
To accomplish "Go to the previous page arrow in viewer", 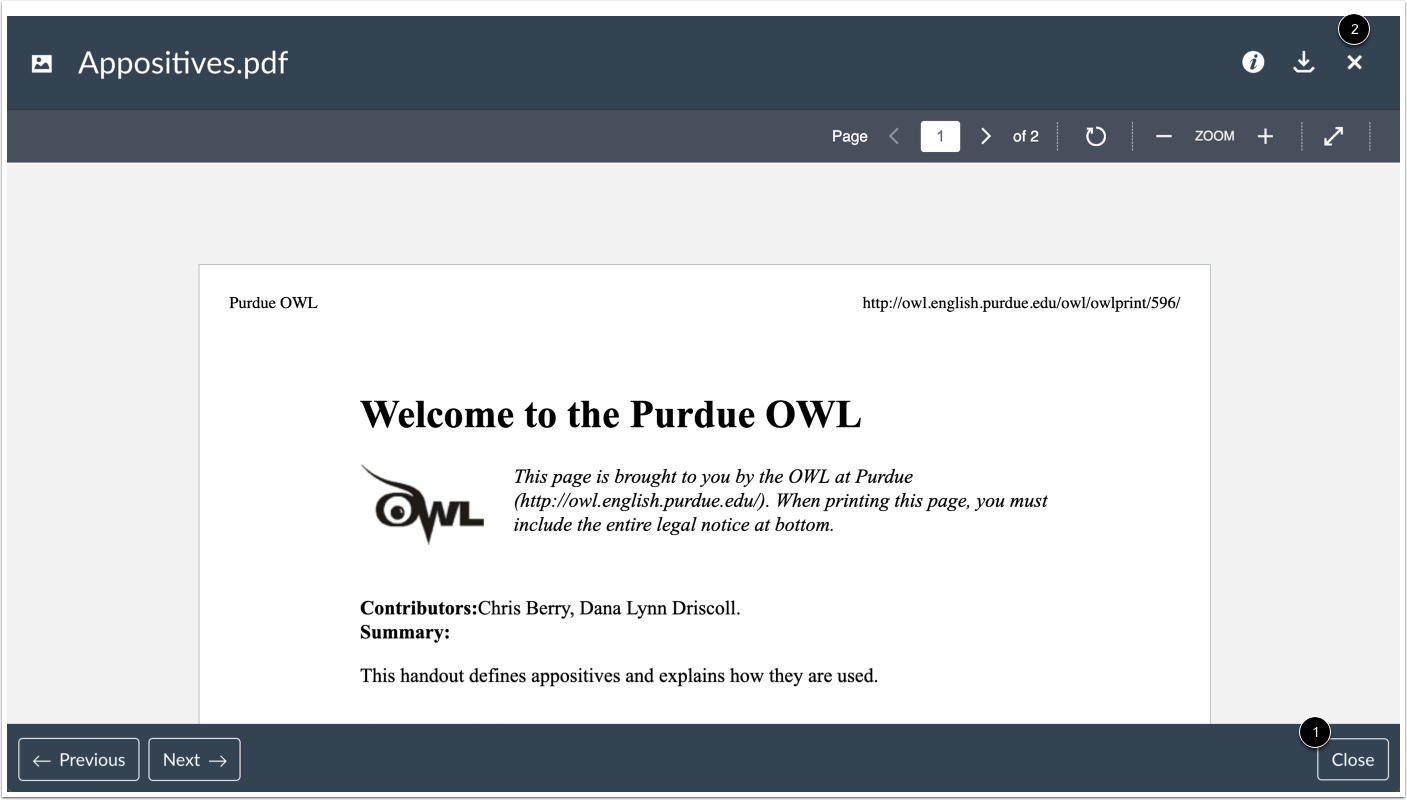I will point(894,136).
